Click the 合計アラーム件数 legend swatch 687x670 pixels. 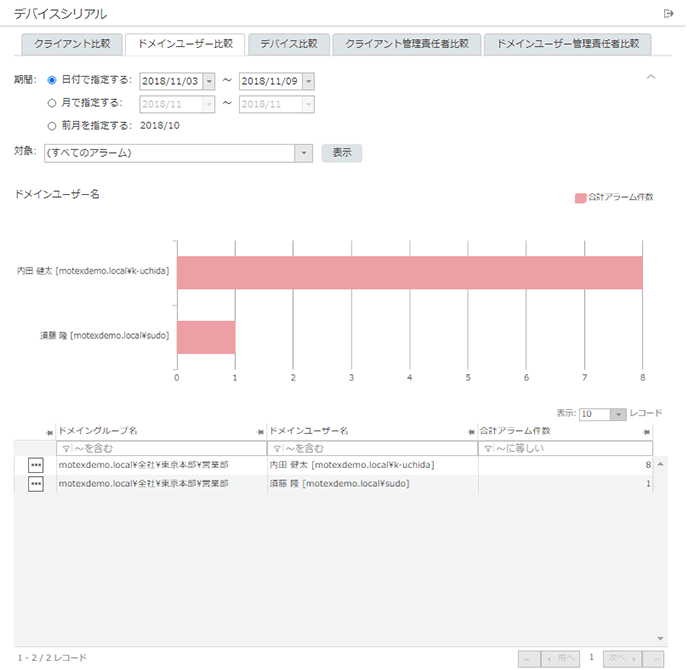[x=580, y=197]
